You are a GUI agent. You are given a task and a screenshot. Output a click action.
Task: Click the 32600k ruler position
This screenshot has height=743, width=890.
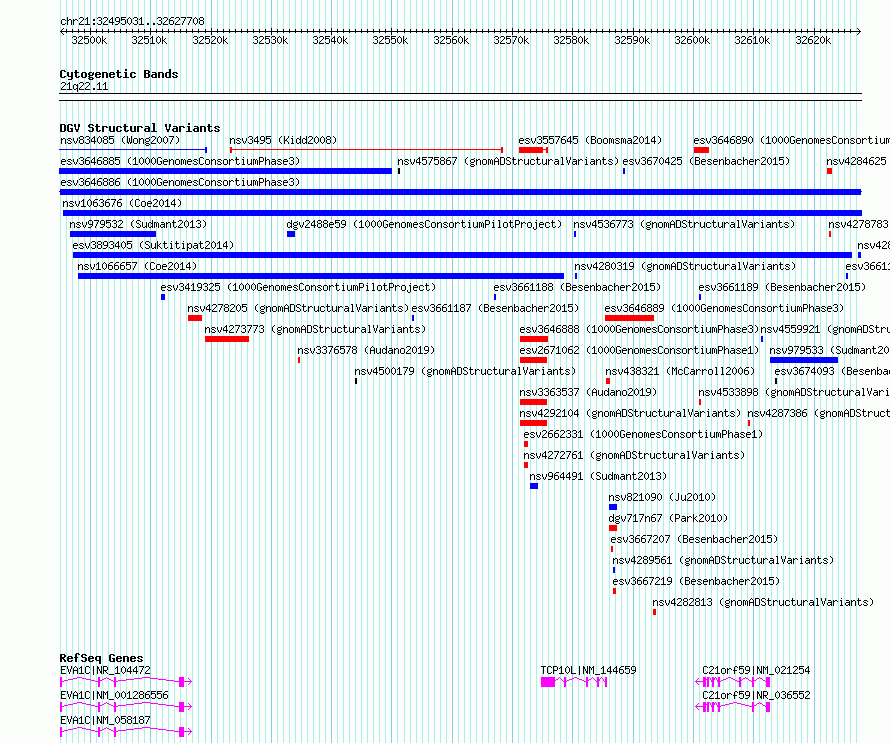pos(692,40)
